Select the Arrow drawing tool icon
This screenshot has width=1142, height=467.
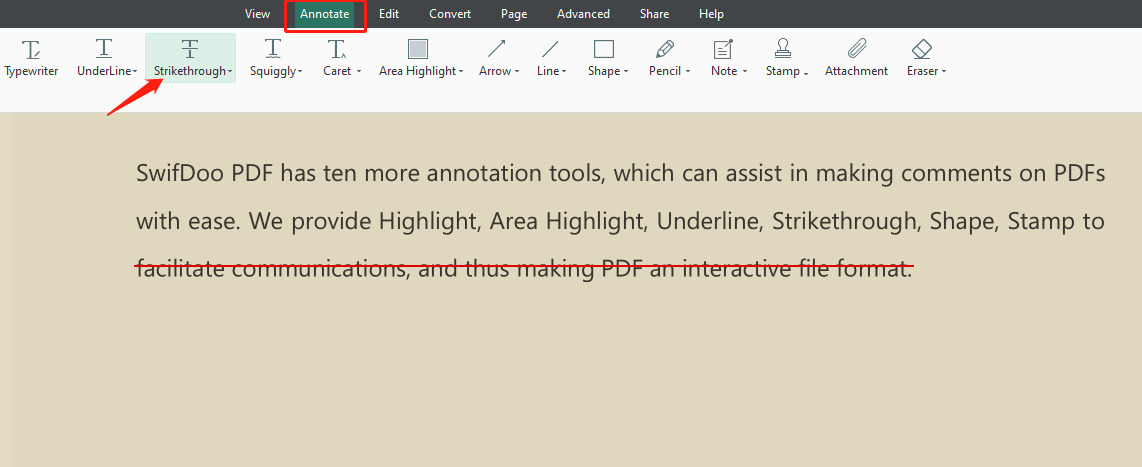pos(496,49)
